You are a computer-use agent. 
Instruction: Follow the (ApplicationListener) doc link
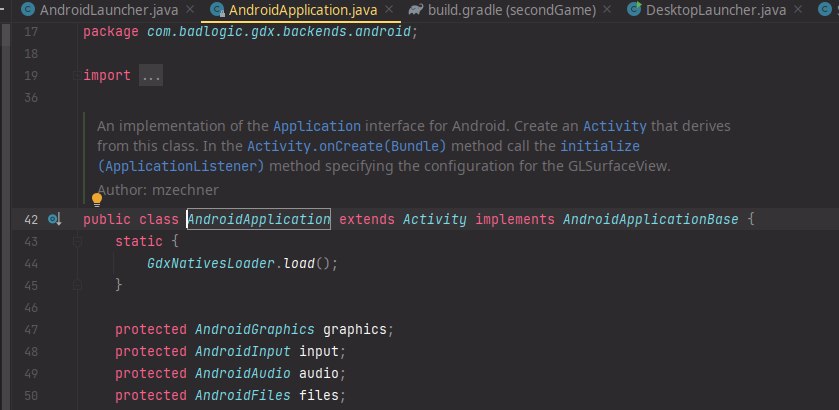point(181,166)
